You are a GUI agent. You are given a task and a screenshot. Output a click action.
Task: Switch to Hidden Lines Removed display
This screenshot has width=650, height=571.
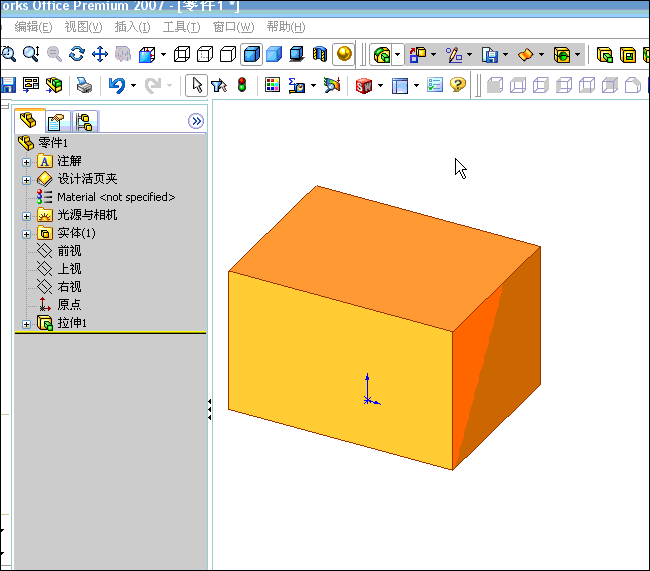click(x=228, y=54)
